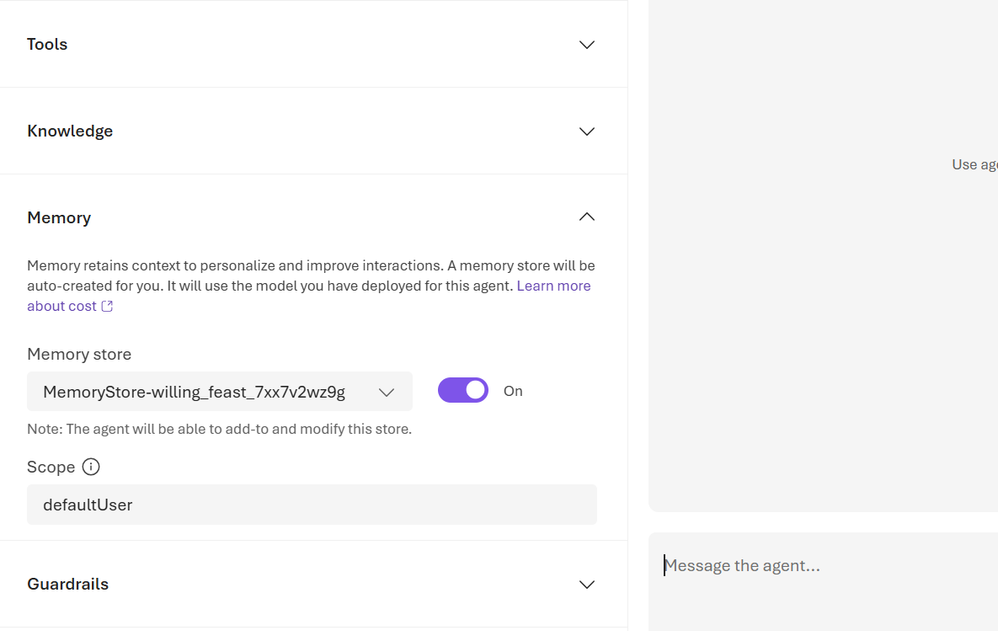Viewport: 998px width, 631px height.
Task: Collapse the Memory section chevron
Action: coord(587,217)
